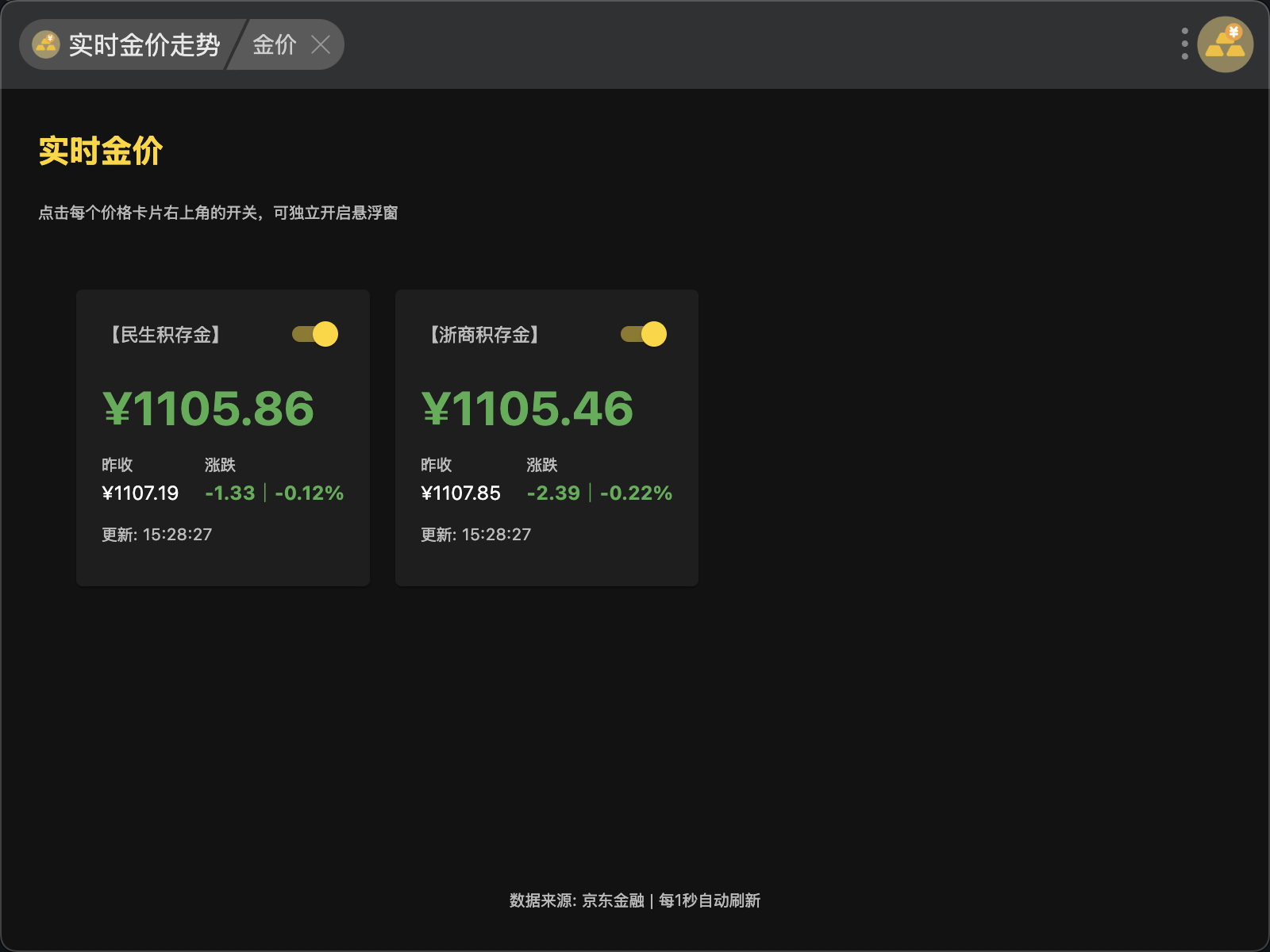Viewport: 1270px width, 952px height.
Task: Click the gold bars icon in title tab
Action: [46, 44]
